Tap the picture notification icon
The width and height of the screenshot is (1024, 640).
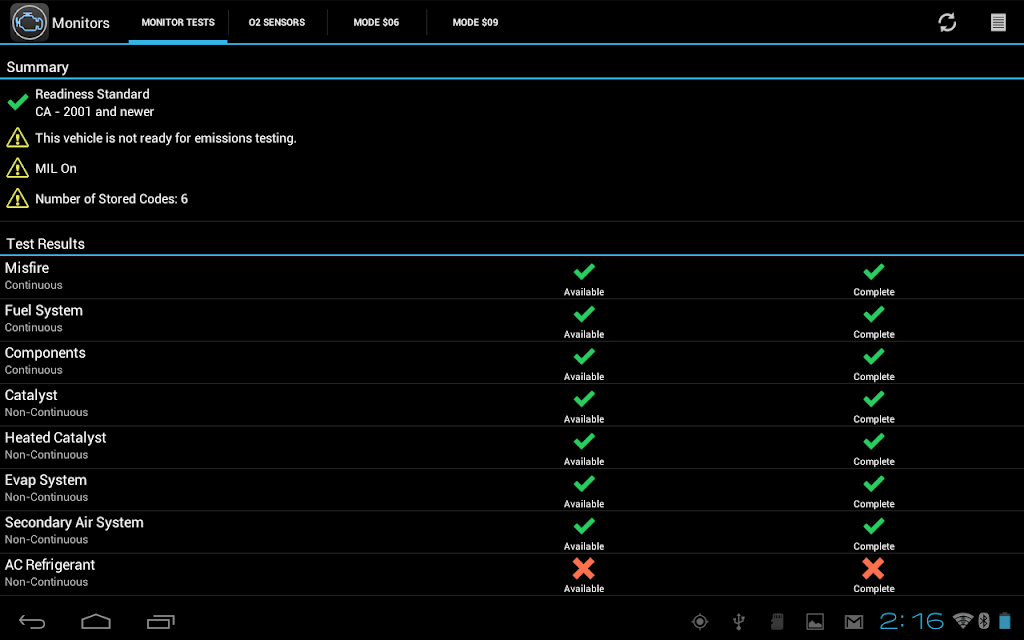click(x=815, y=622)
